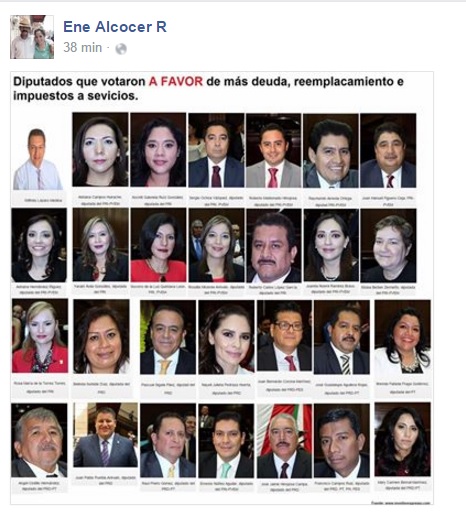The width and height of the screenshot is (466, 519).
Task: Click photo of dark-haired woman in red top
Action: point(158,245)
